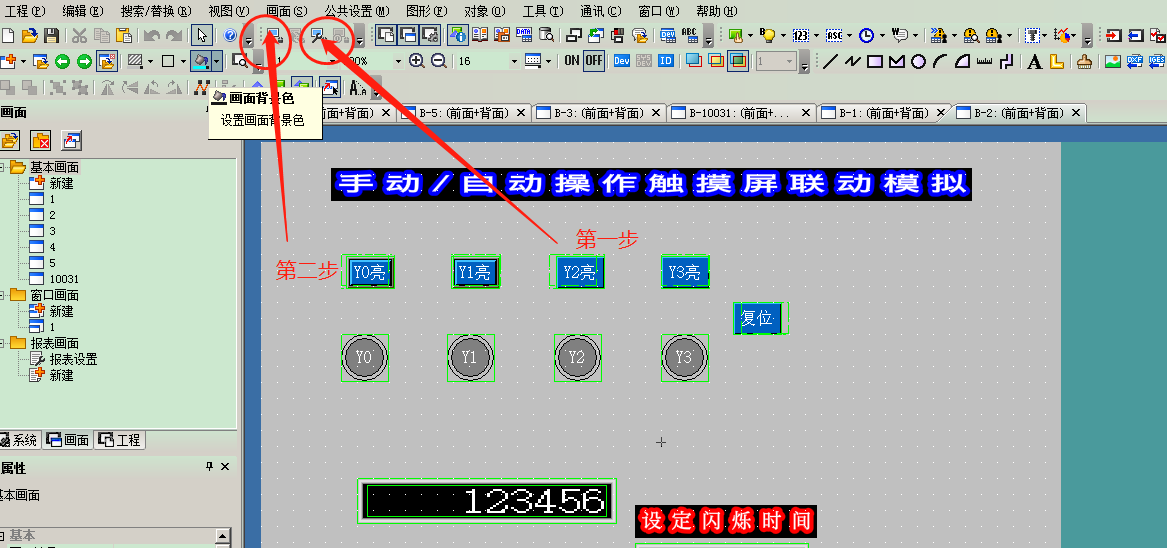The height and width of the screenshot is (548, 1167).
Task: Open the grid size 16 dropdown
Action: click(514, 61)
